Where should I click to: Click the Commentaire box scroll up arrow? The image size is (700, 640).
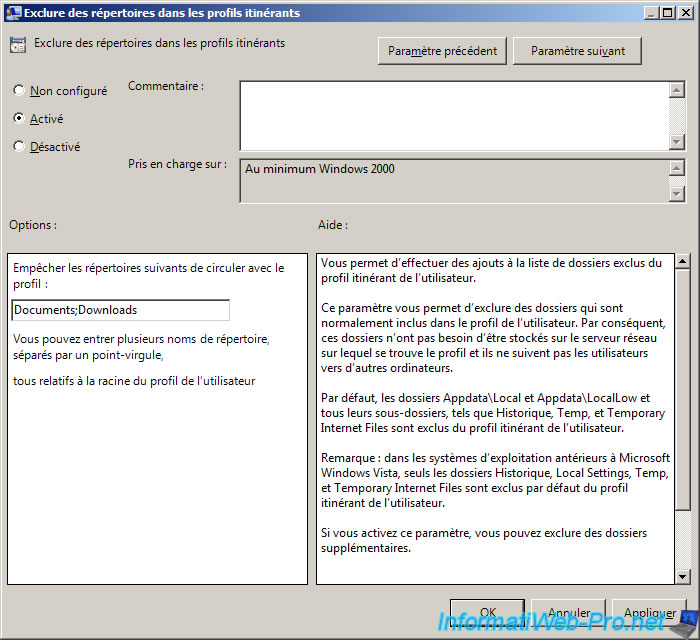[676, 89]
